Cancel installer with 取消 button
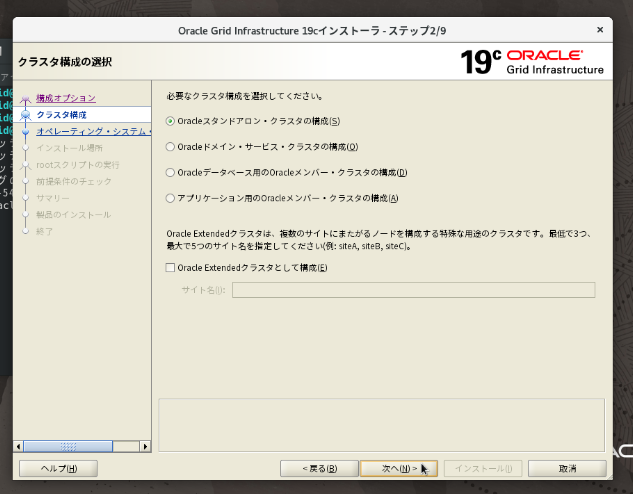 click(567, 469)
